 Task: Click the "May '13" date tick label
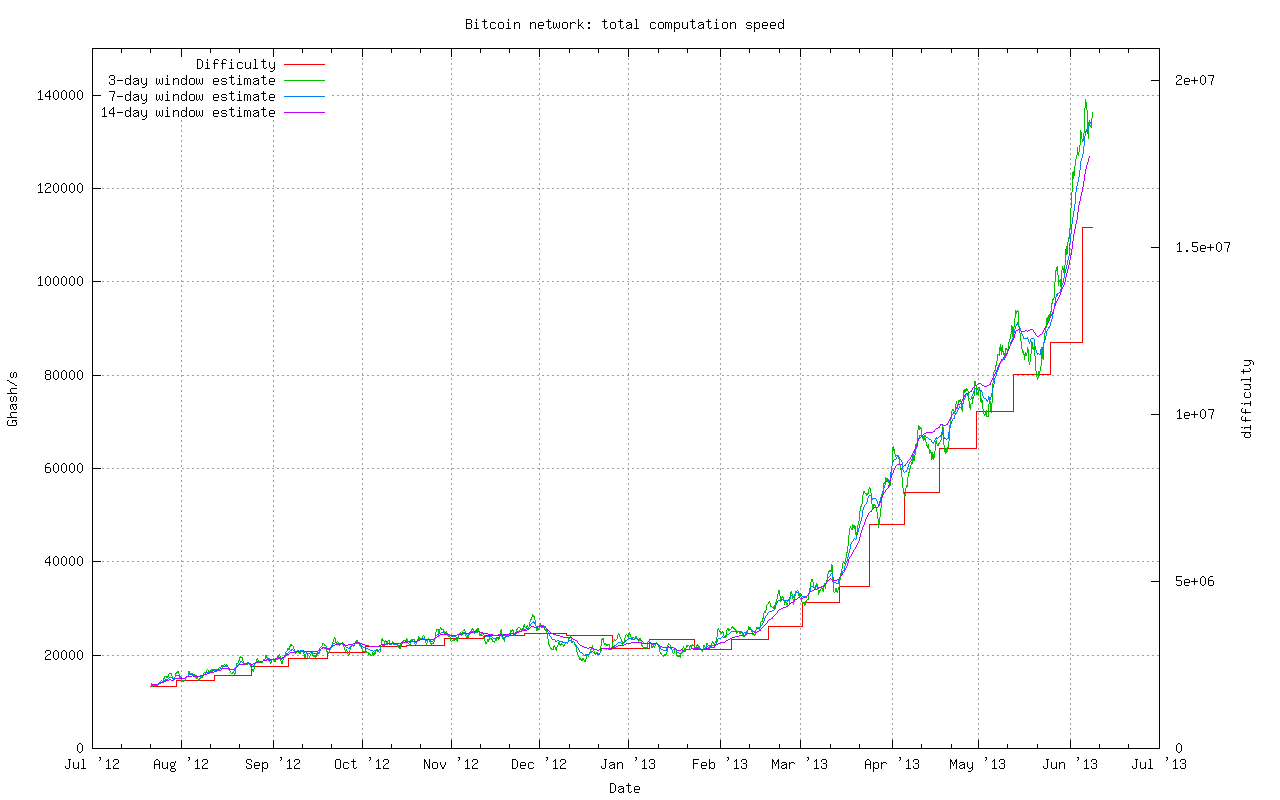[977, 765]
